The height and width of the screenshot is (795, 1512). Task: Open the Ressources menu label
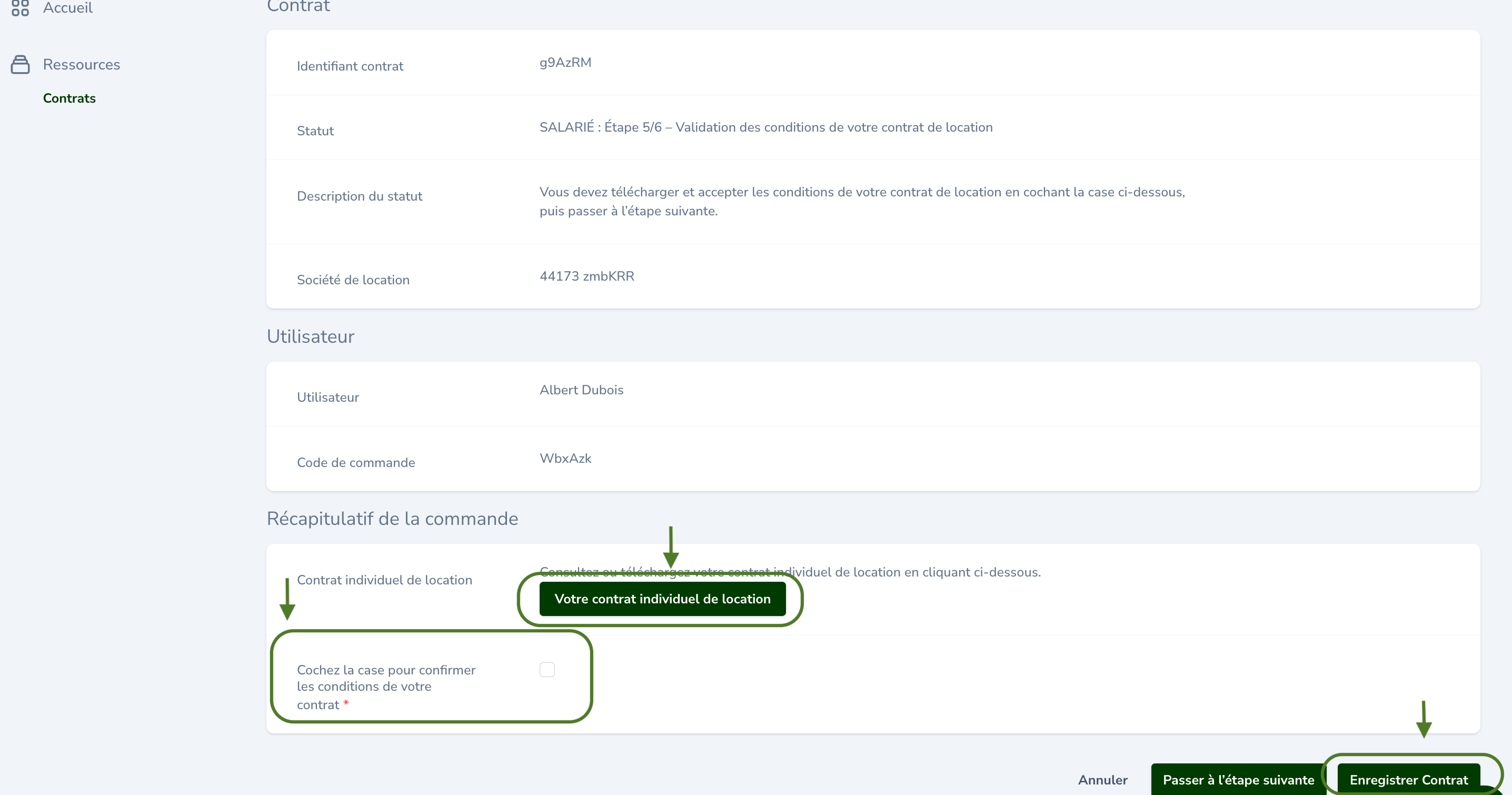[81, 65]
